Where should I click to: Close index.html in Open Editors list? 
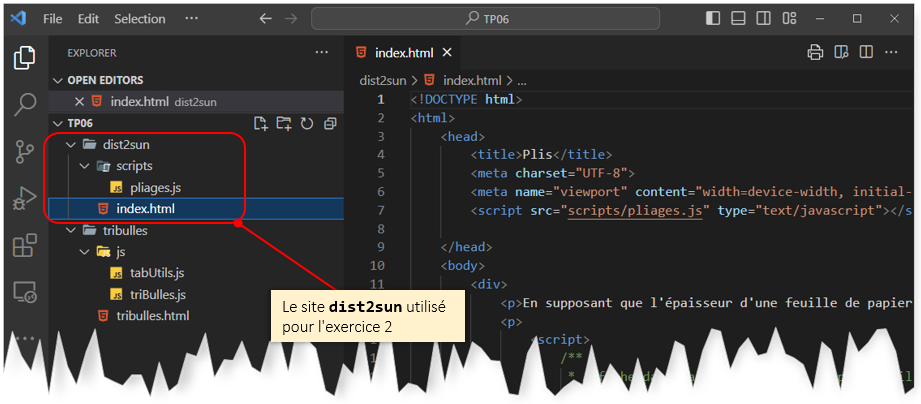click(x=79, y=102)
